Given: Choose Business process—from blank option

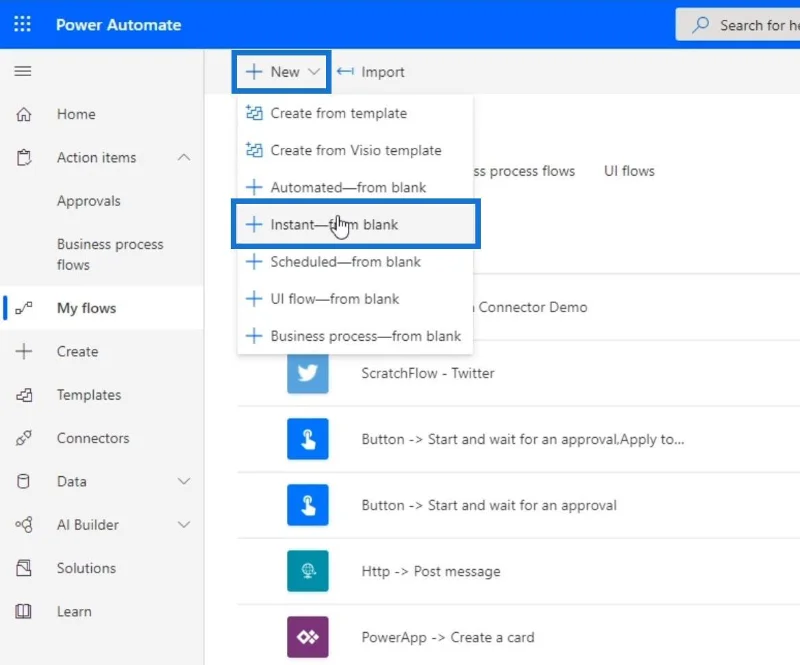Looking at the screenshot, I should tap(356, 336).
